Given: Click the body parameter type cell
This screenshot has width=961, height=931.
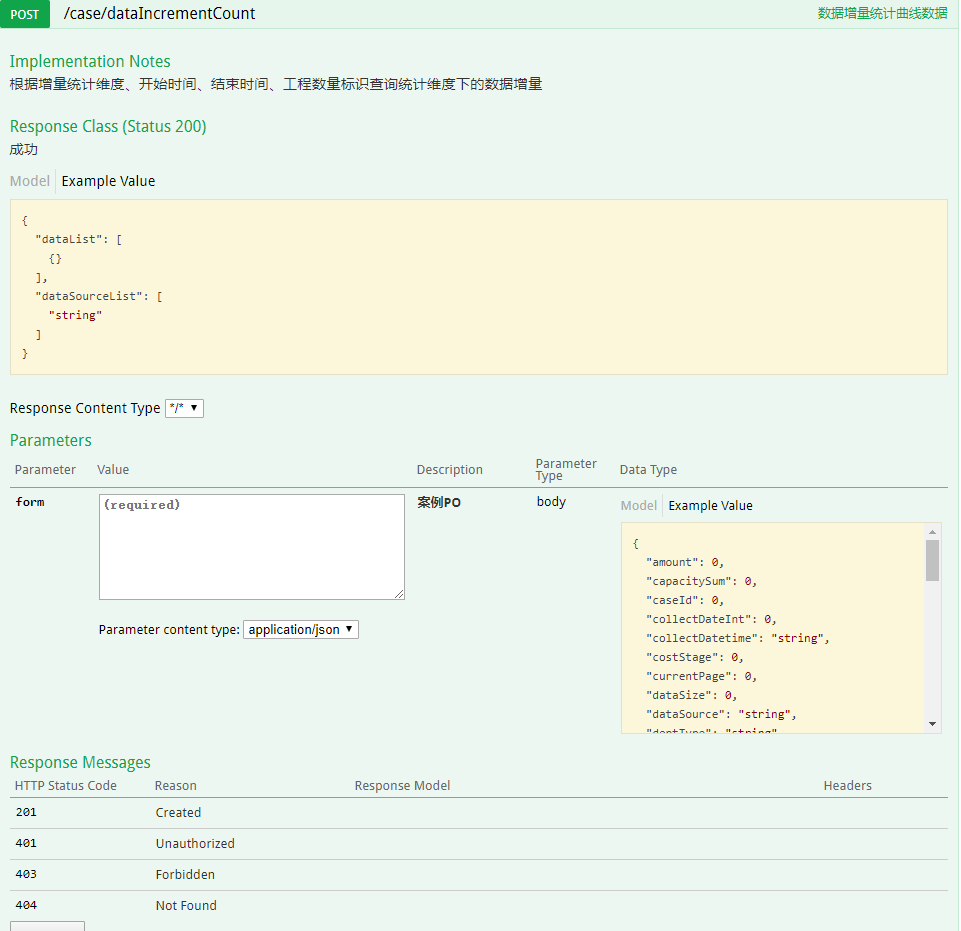Looking at the screenshot, I should point(551,501).
